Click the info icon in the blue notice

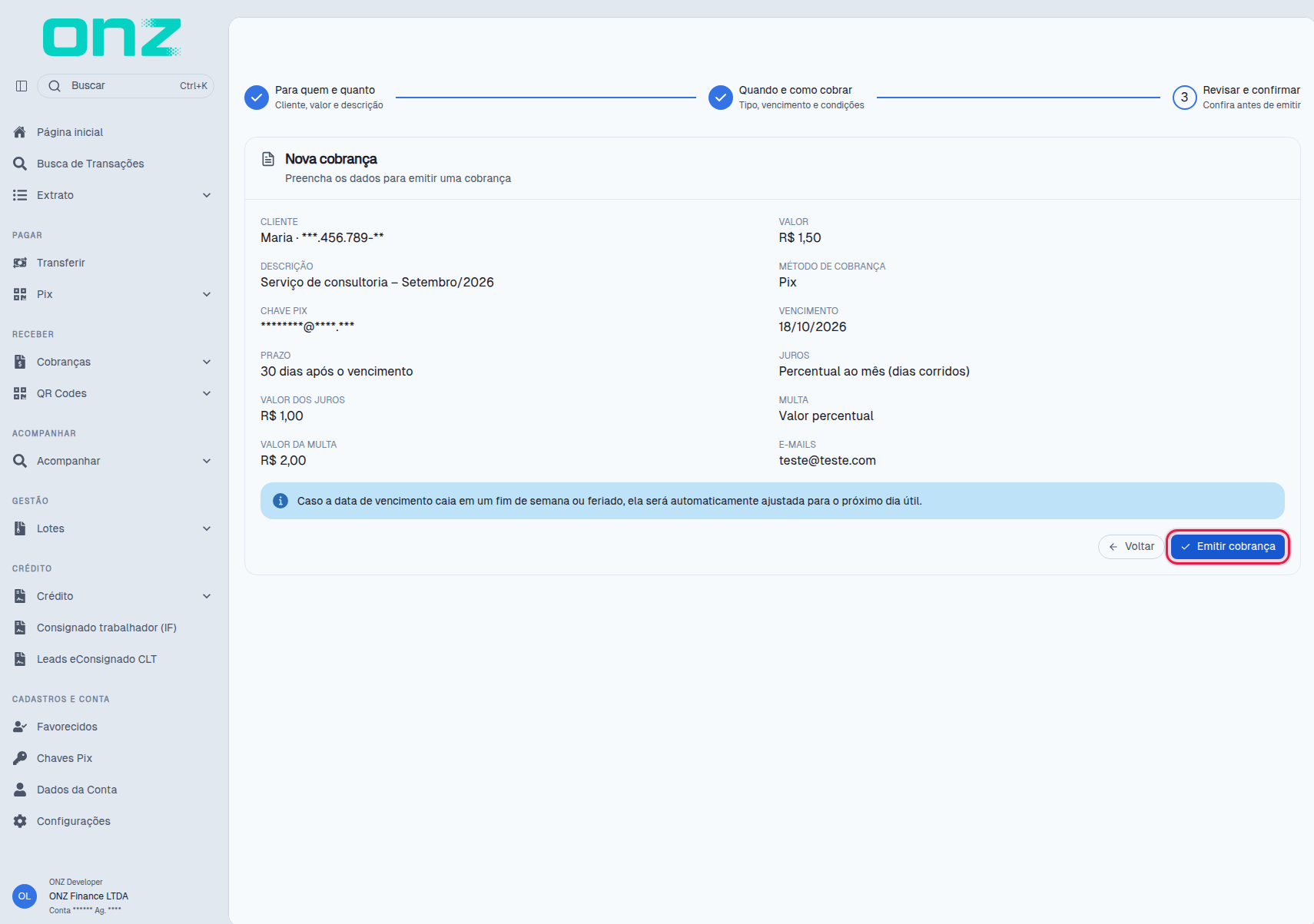(x=280, y=501)
